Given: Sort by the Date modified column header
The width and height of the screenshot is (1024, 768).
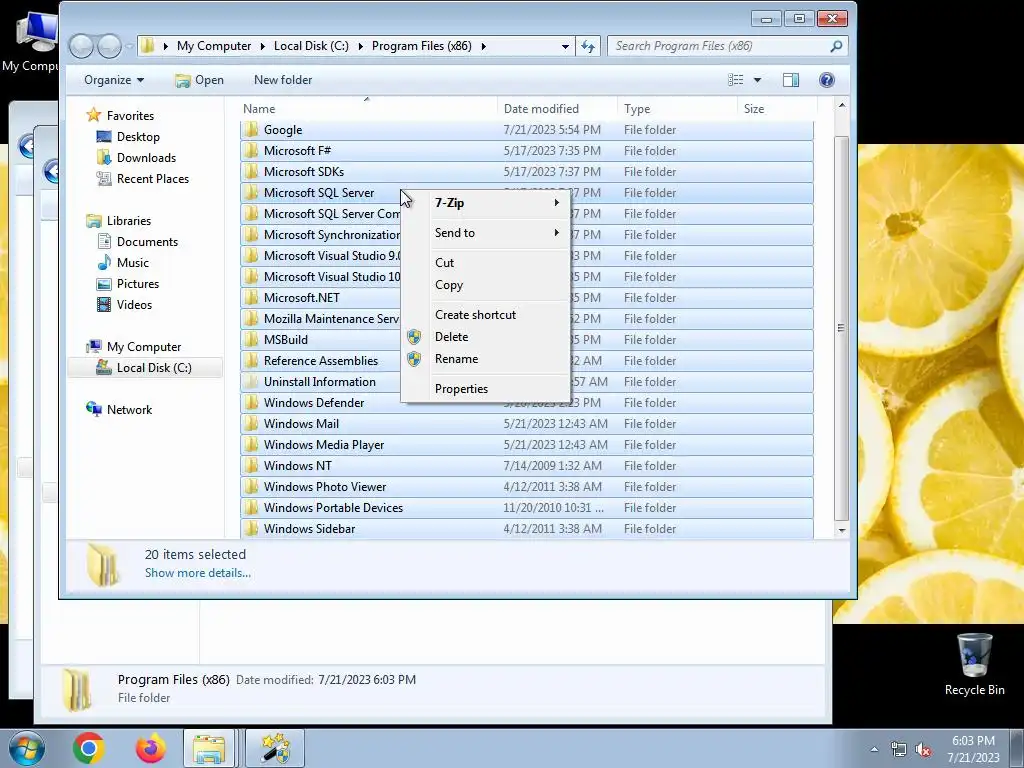Looking at the screenshot, I should [x=557, y=108].
